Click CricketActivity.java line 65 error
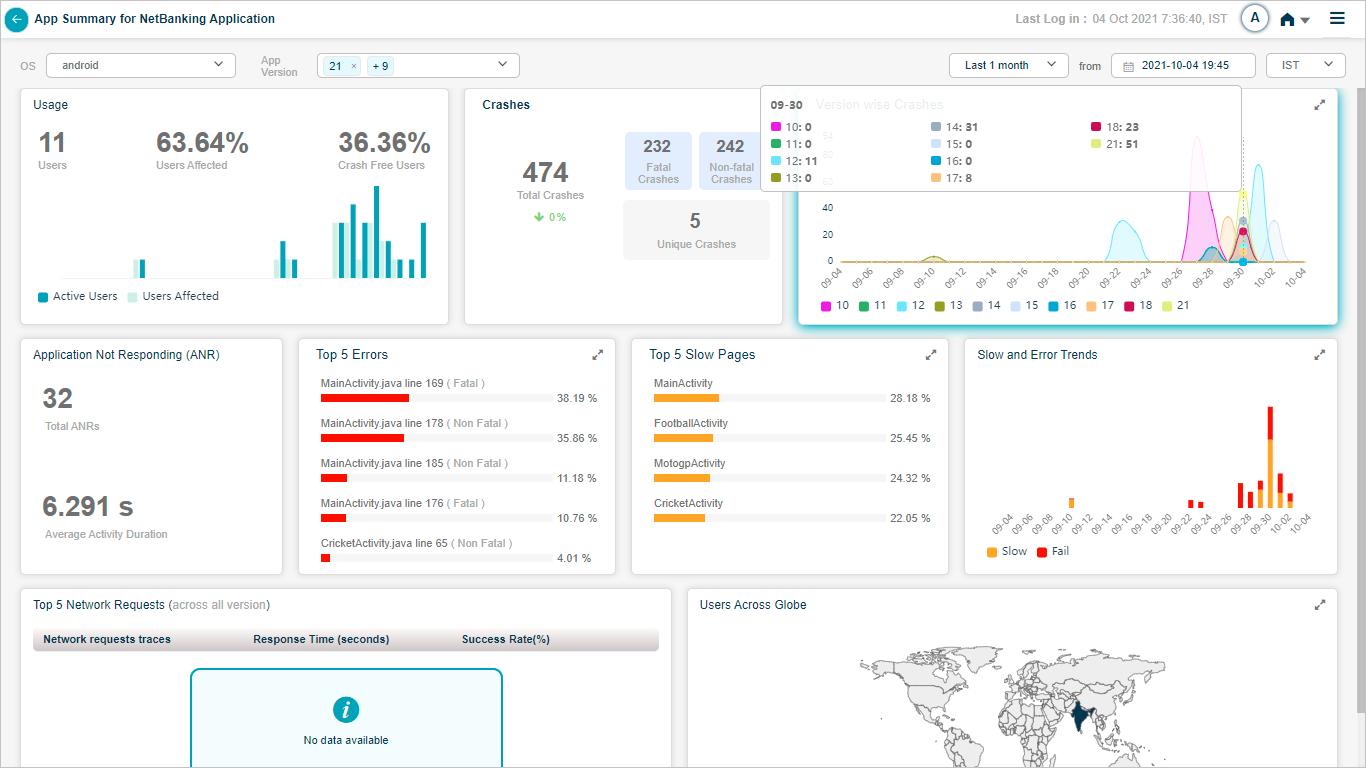Viewport: 1366px width, 768px height. tap(416, 543)
